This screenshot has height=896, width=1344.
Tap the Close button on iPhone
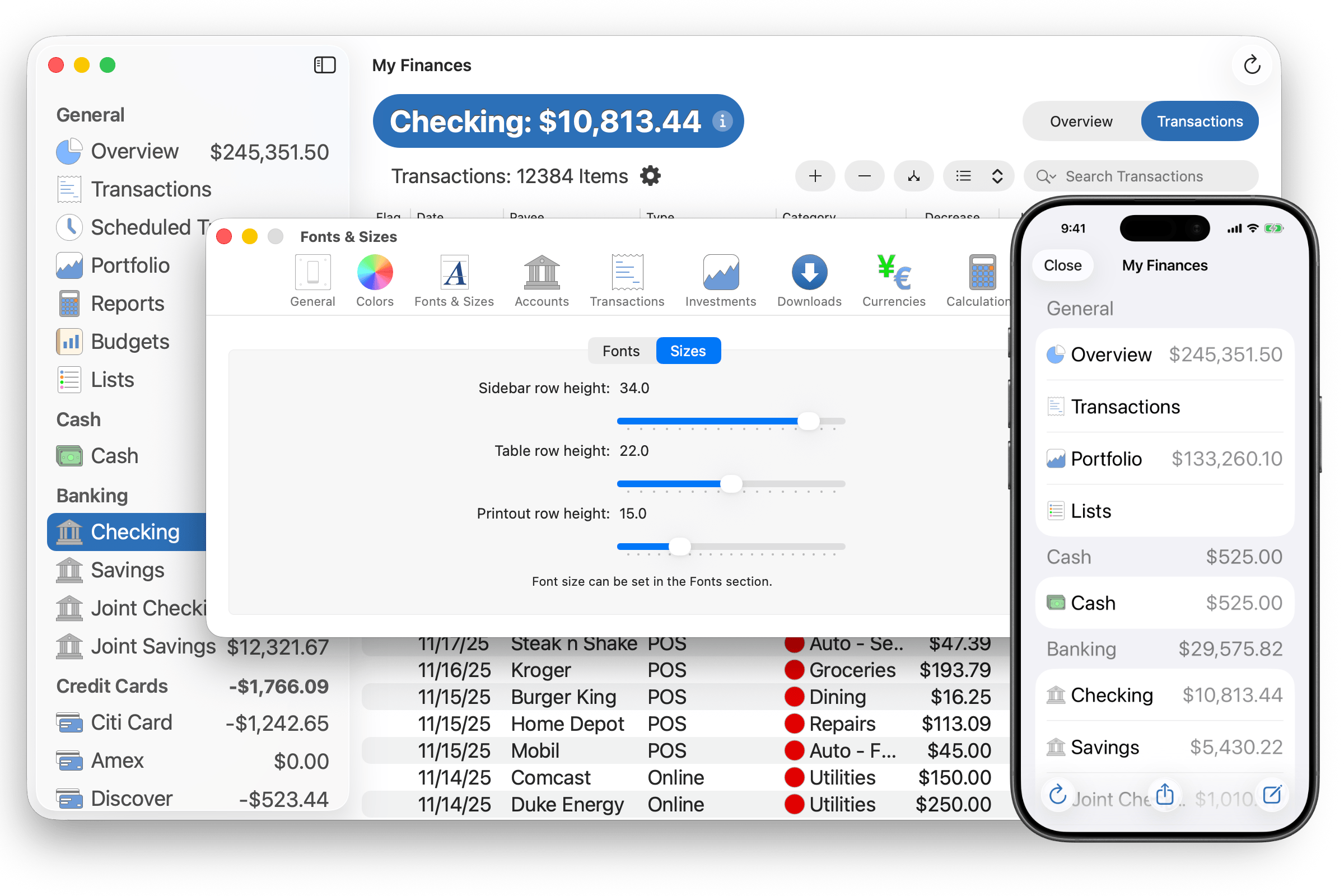(1062, 265)
